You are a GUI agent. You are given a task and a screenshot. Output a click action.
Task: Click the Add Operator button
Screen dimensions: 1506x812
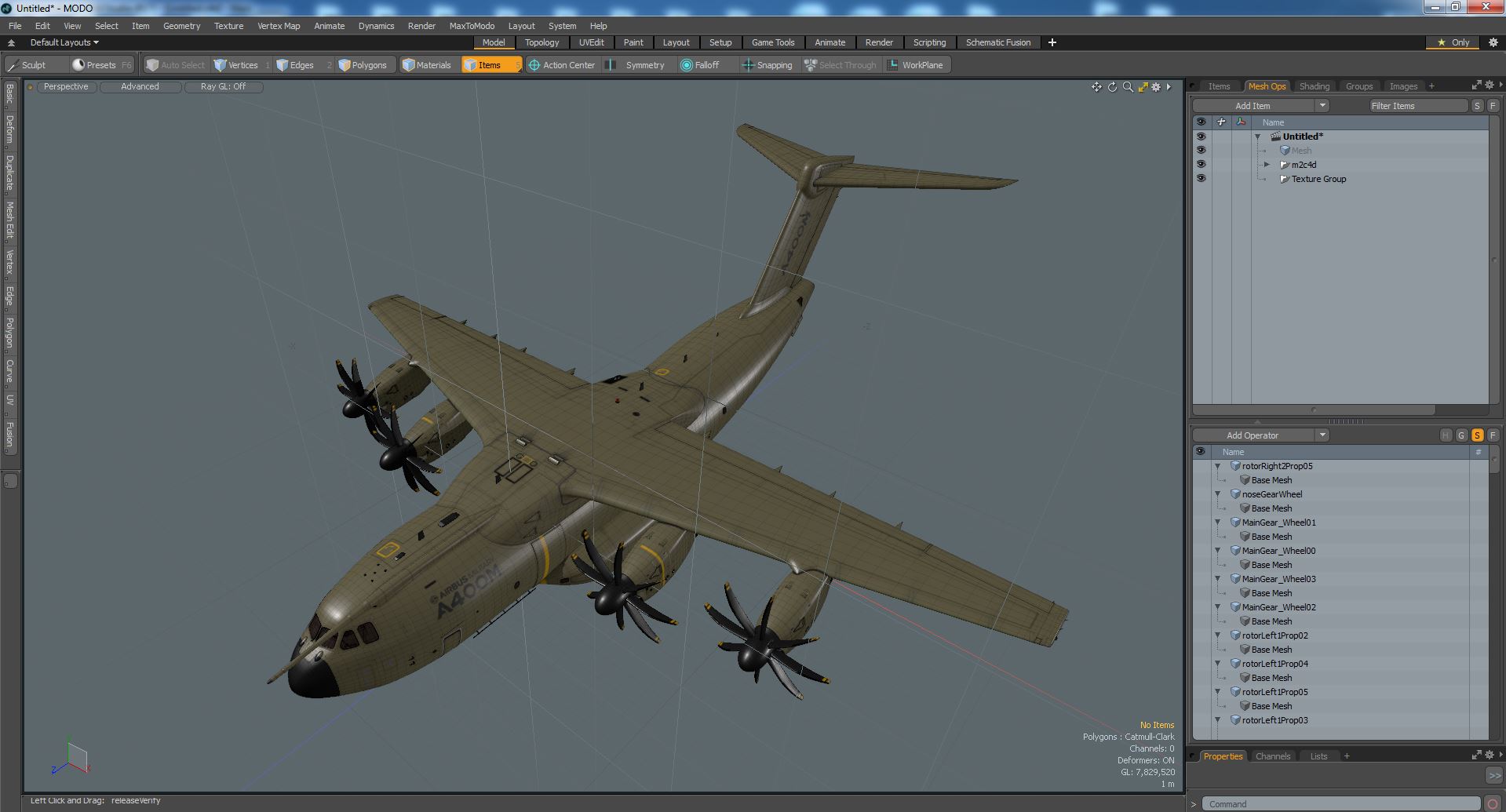click(x=1253, y=435)
